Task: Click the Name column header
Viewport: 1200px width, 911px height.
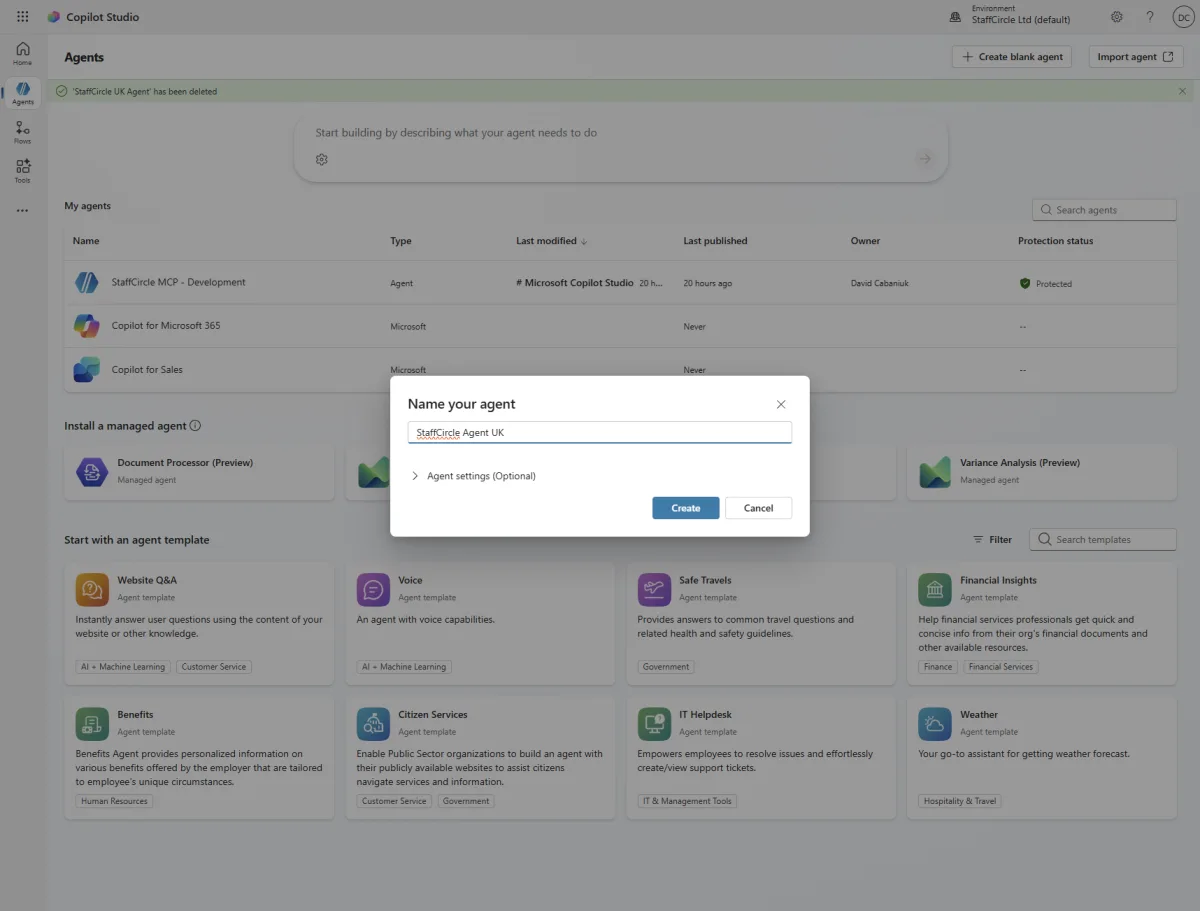Action: tap(86, 241)
